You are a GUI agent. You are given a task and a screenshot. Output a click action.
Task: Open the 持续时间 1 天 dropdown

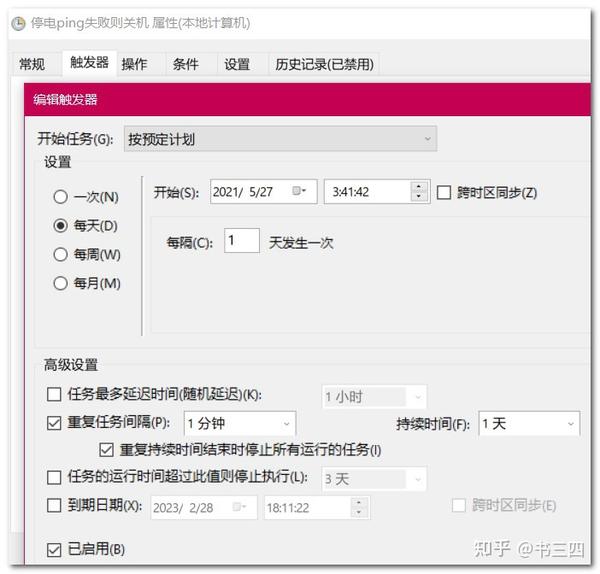(x=529, y=424)
